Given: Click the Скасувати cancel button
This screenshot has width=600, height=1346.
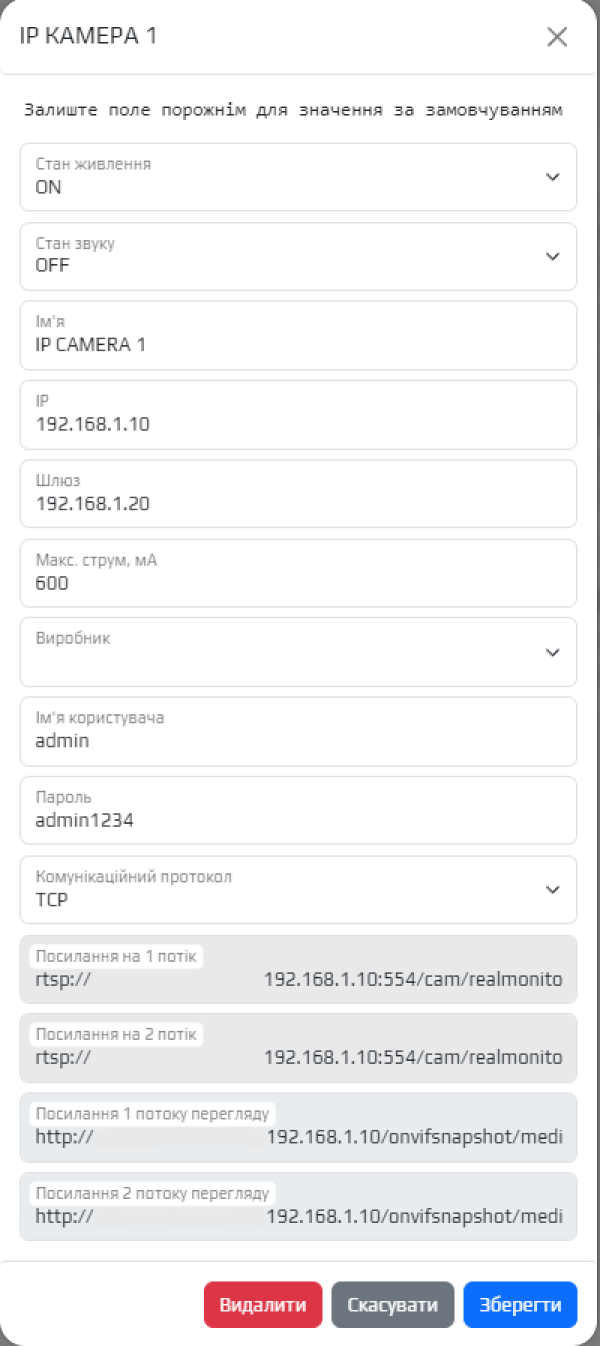Looking at the screenshot, I should tap(393, 1305).
